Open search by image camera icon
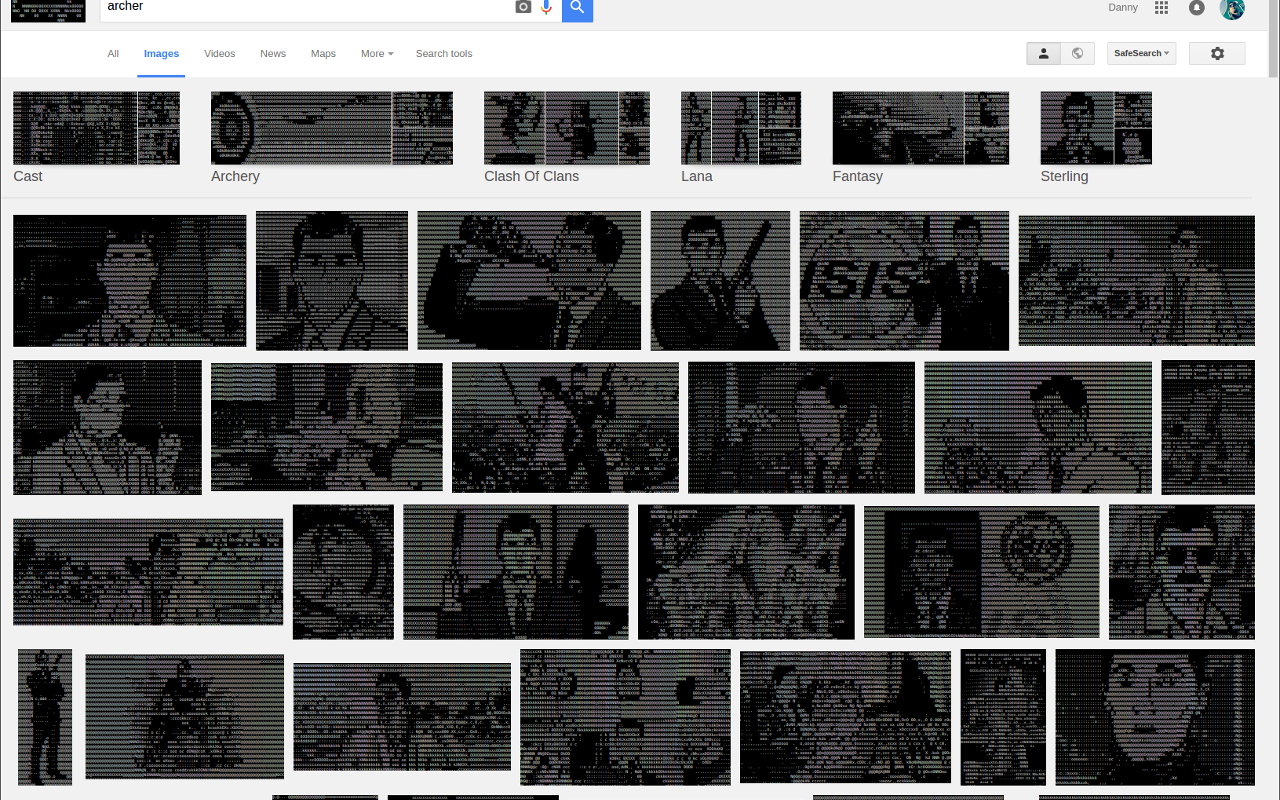 coord(523,7)
